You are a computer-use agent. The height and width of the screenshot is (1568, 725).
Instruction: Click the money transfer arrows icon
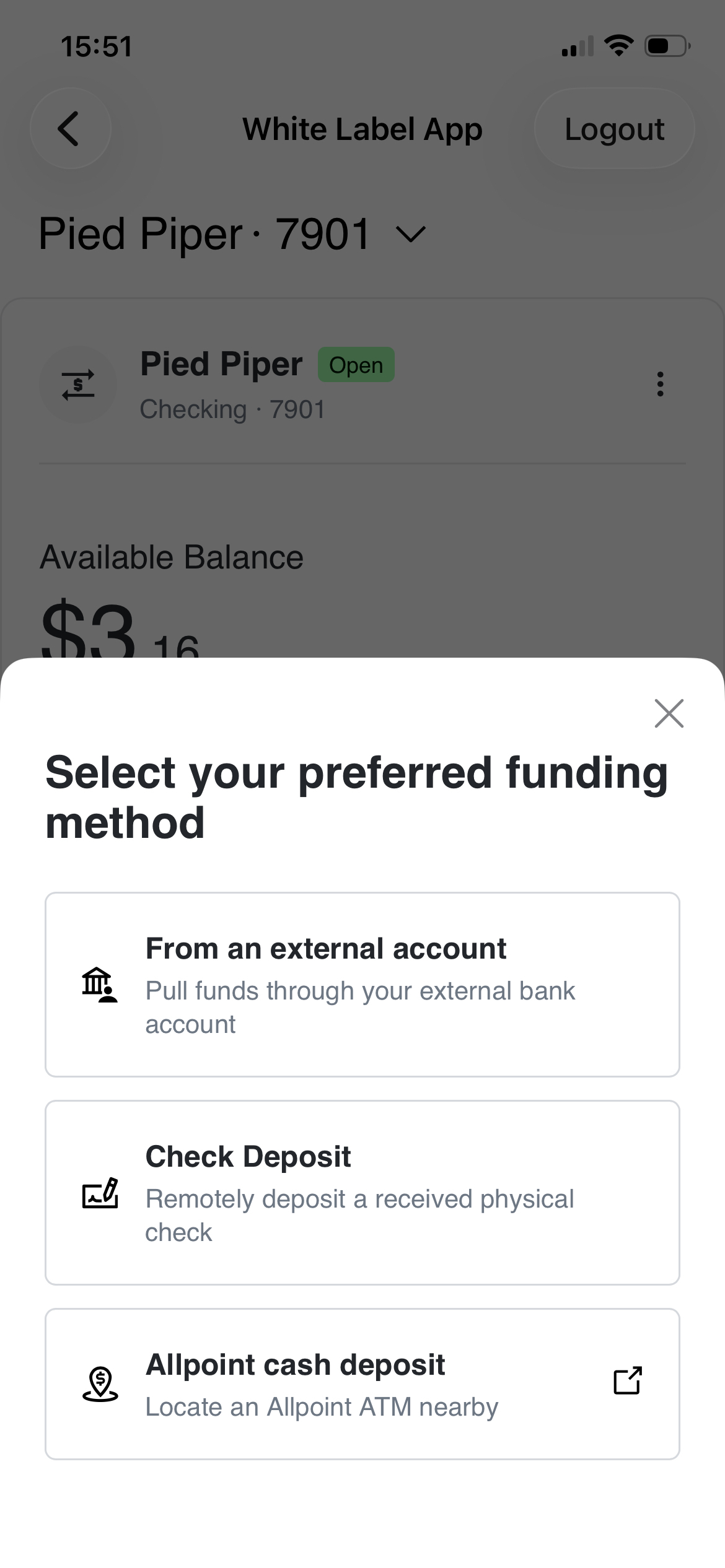point(78,385)
